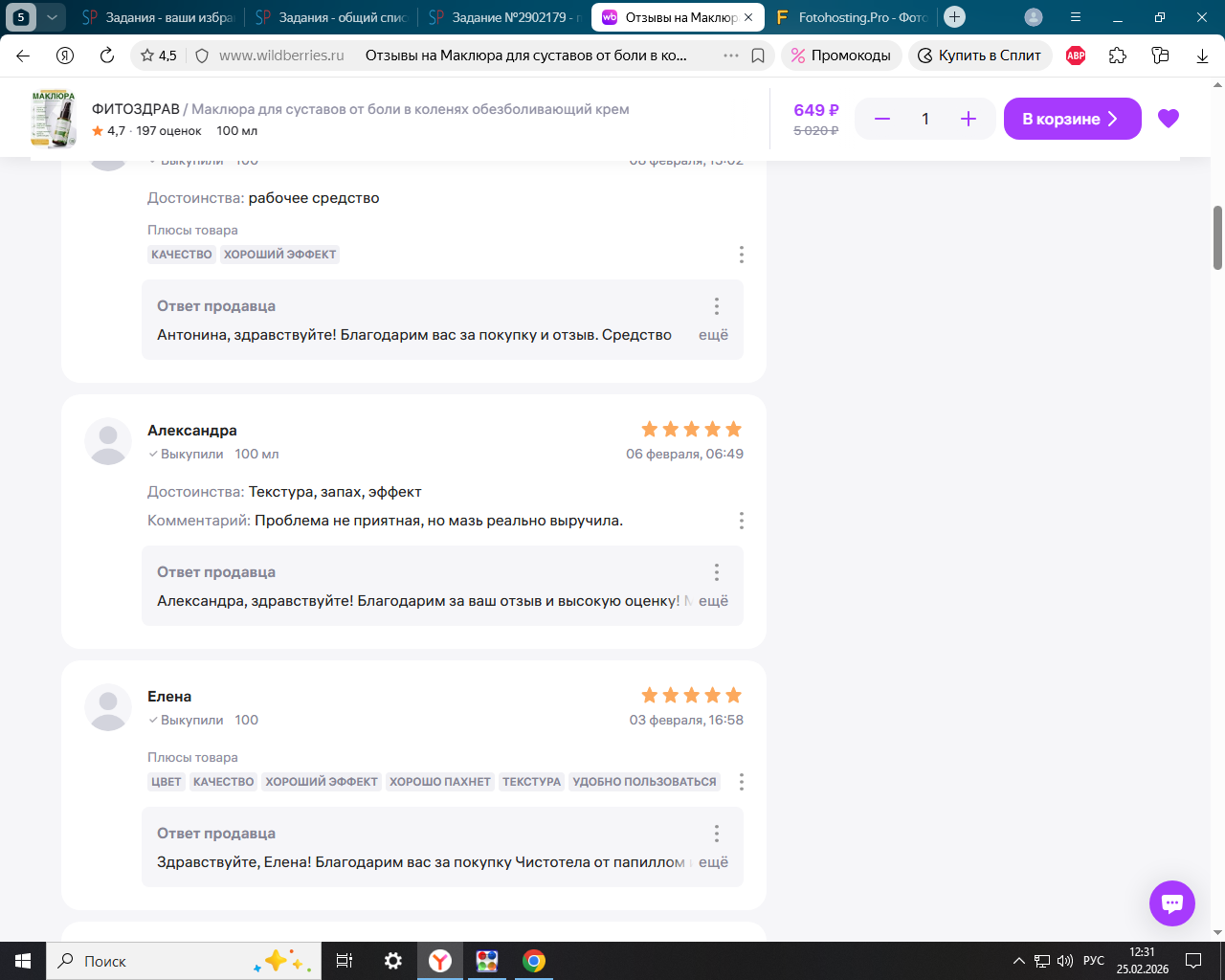Click the Windows search box 'Поиск'

coord(182,961)
